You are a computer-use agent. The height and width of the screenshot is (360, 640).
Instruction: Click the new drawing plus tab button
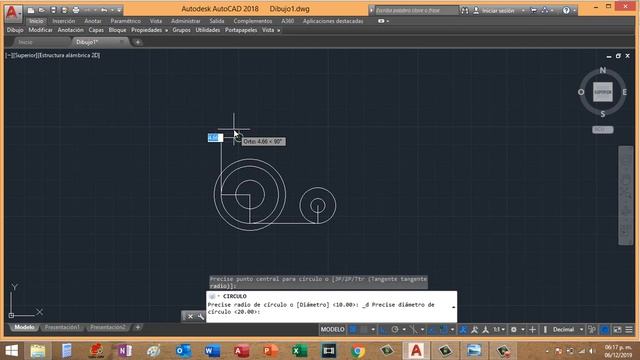click(138, 42)
